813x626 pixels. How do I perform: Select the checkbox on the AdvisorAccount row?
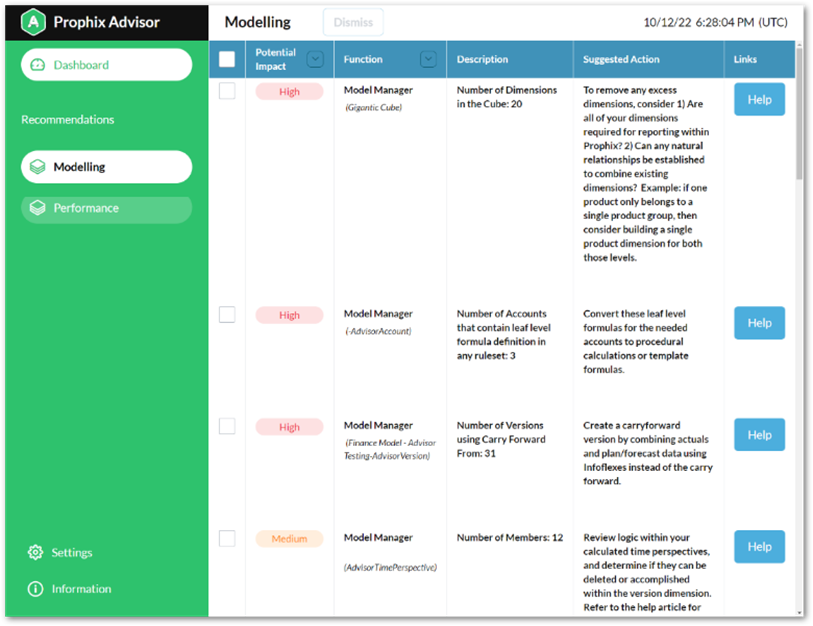(227, 314)
